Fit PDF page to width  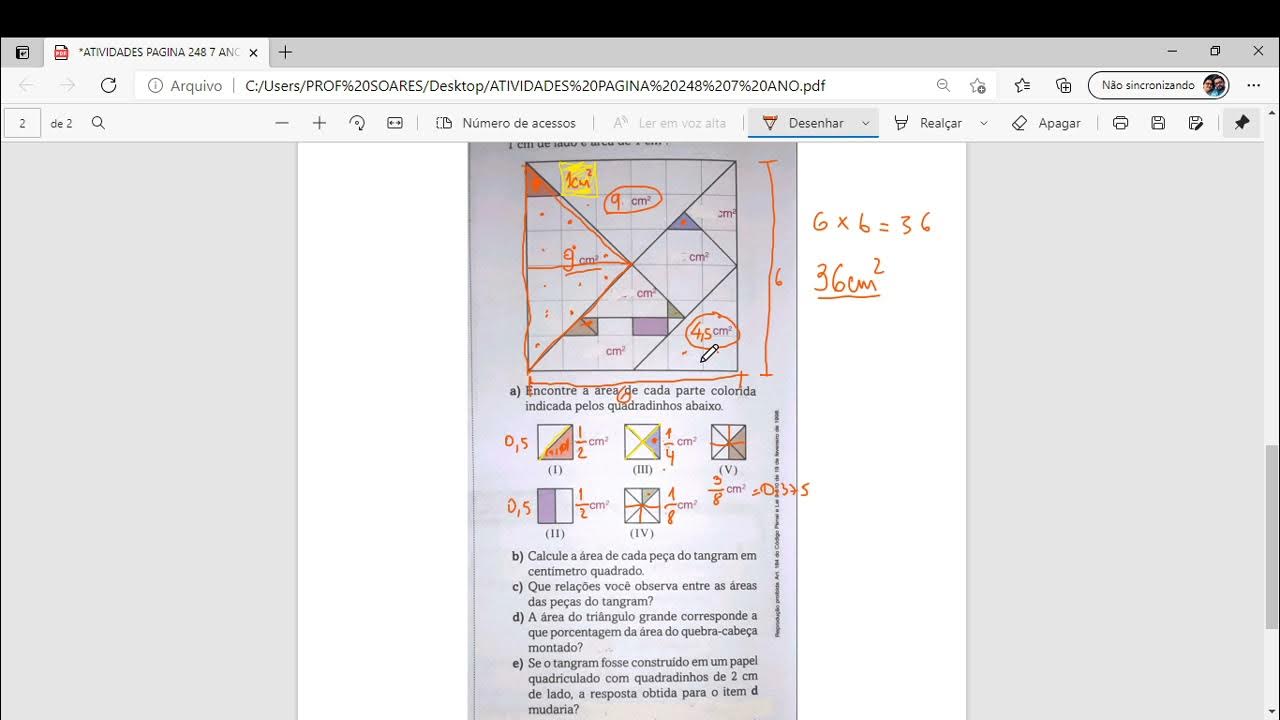(x=395, y=123)
